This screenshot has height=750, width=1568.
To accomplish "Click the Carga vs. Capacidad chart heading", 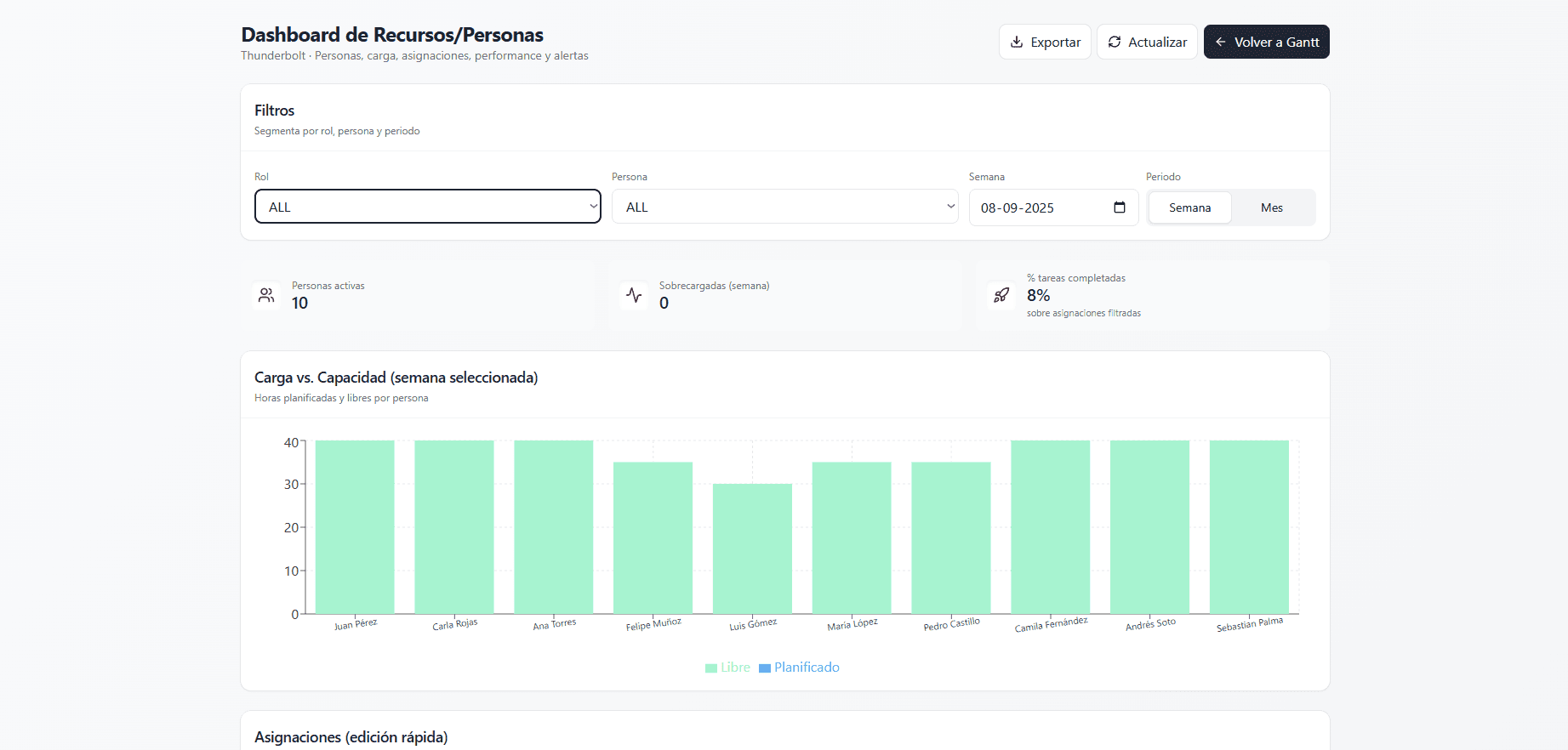I will [x=396, y=378].
